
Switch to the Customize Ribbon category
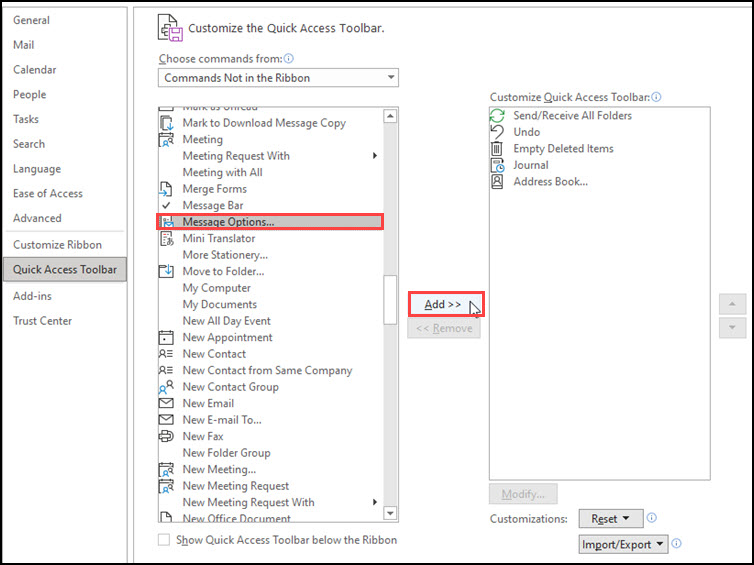click(x=57, y=245)
